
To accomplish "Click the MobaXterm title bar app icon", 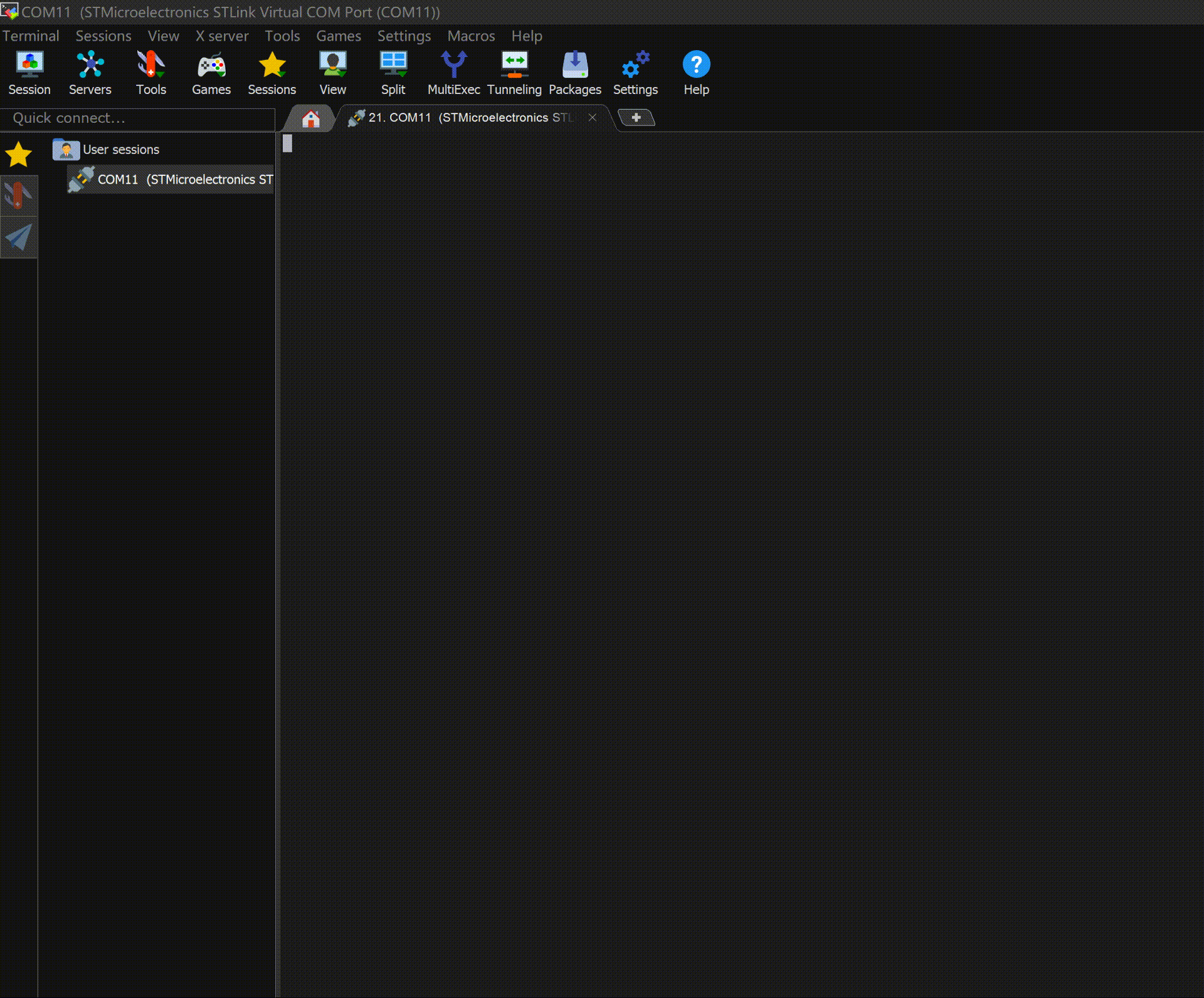I will tap(9, 11).
